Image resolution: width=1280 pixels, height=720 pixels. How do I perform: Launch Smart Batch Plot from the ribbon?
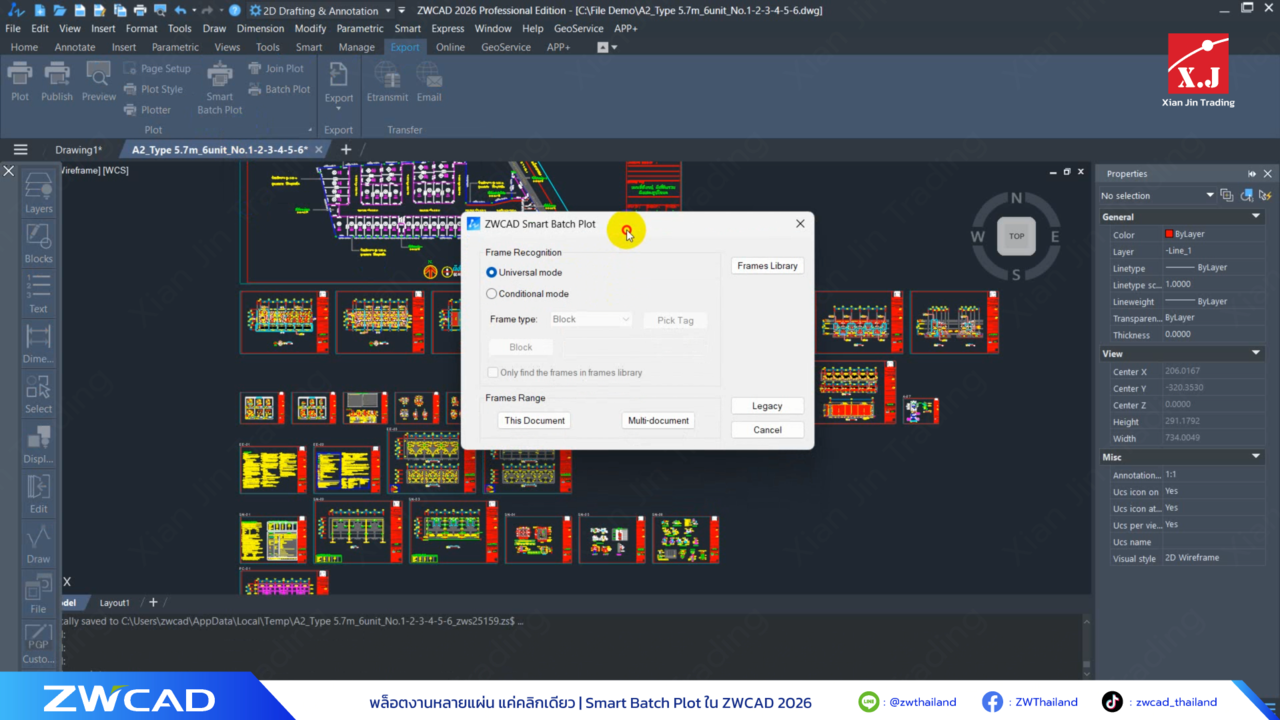[220, 88]
